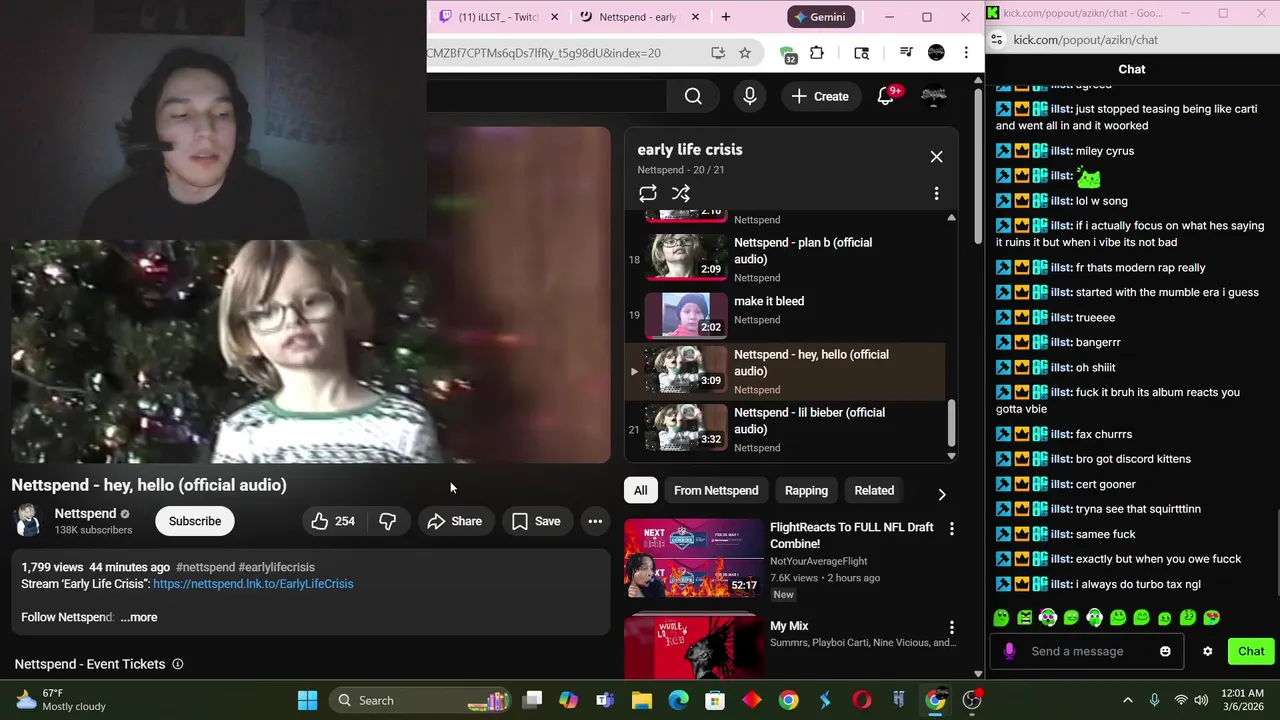
Task: Open the tab search icon in Chrome toolbar
Action: click(862, 53)
